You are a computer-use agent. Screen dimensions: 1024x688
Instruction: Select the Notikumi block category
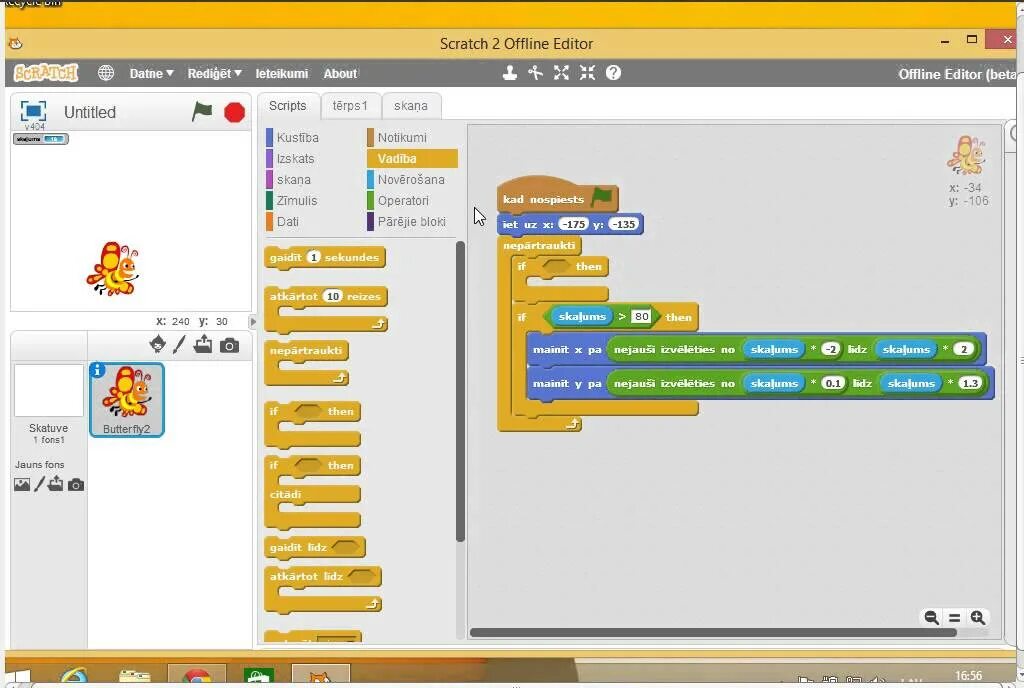pos(402,138)
